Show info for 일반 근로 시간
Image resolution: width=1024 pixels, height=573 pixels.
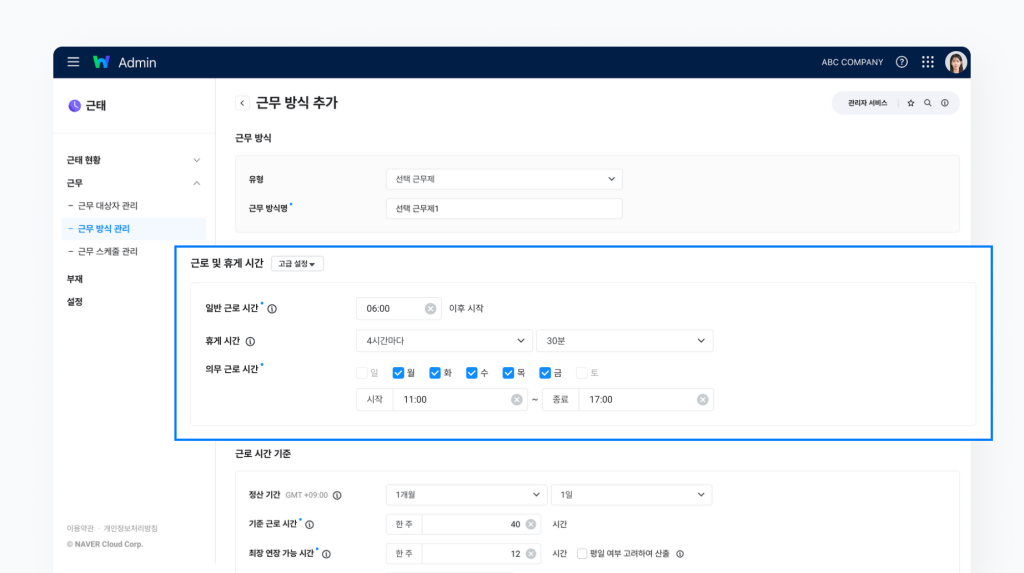pos(272,309)
